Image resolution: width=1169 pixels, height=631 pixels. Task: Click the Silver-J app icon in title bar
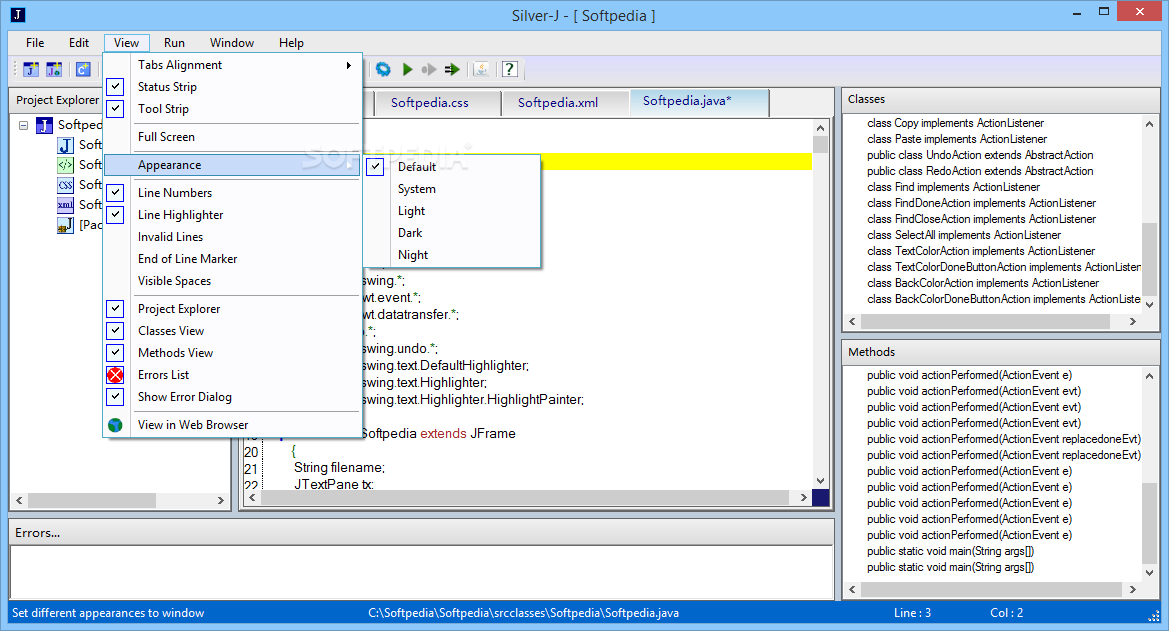(x=17, y=14)
